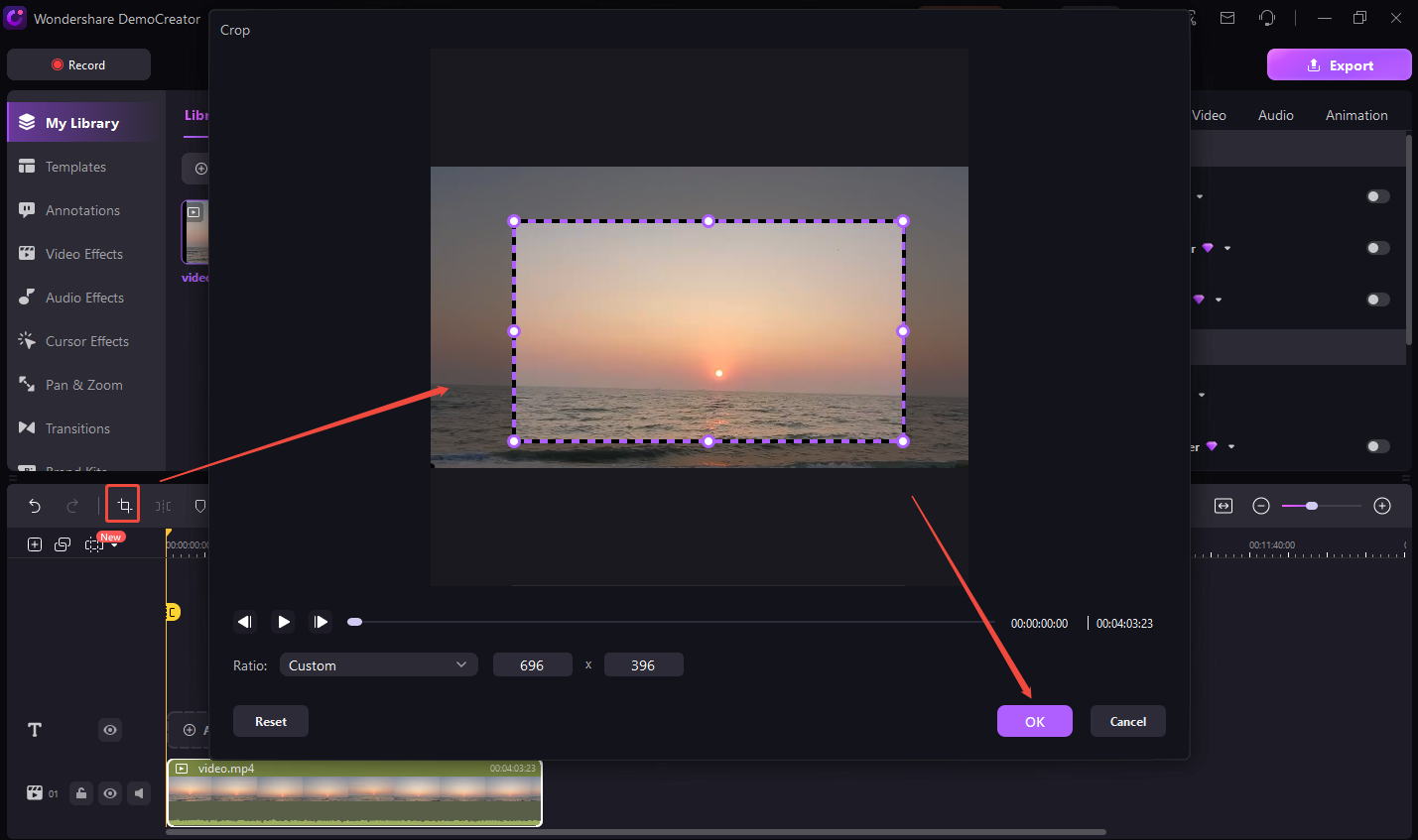Select My Library in the sidebar
Image resolution: width=1418 pixels, height=840 pixels.
coord(86,122)
